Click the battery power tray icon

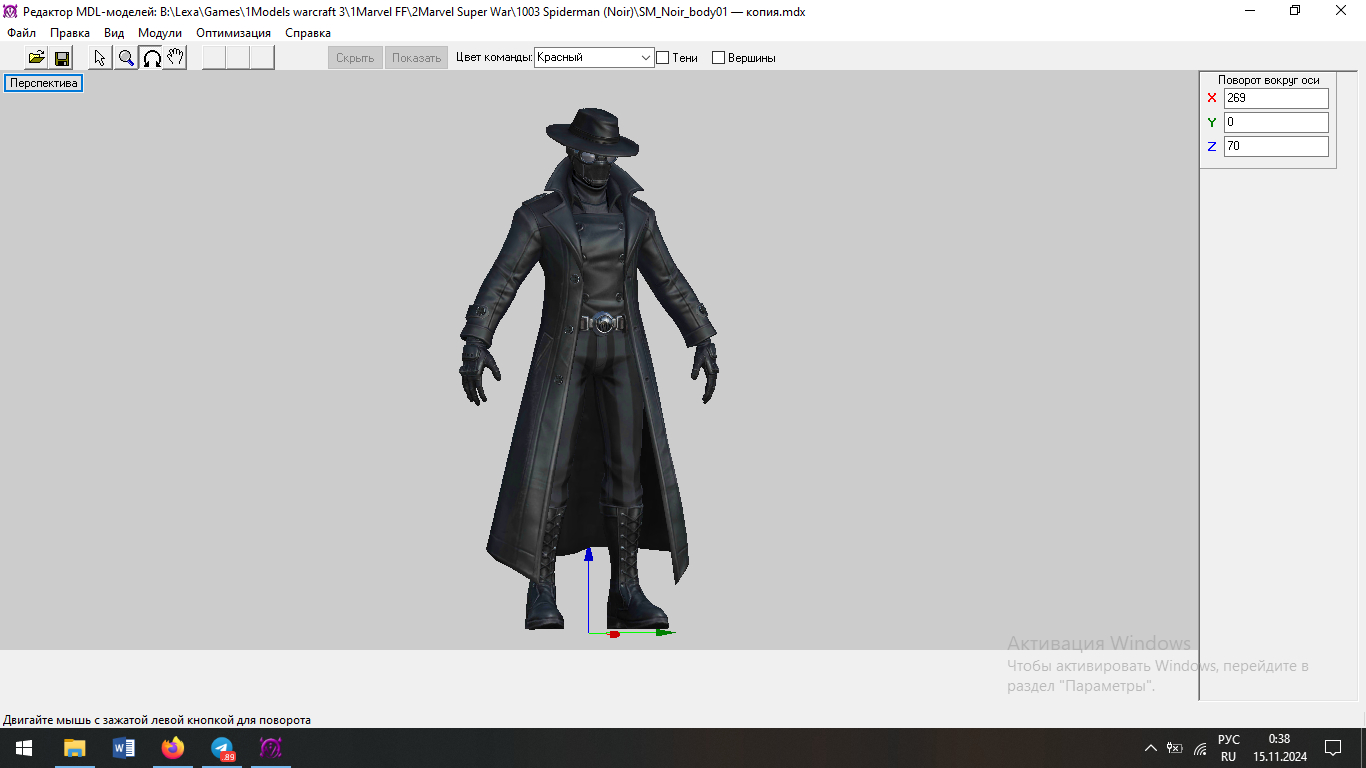(1175, 748)
